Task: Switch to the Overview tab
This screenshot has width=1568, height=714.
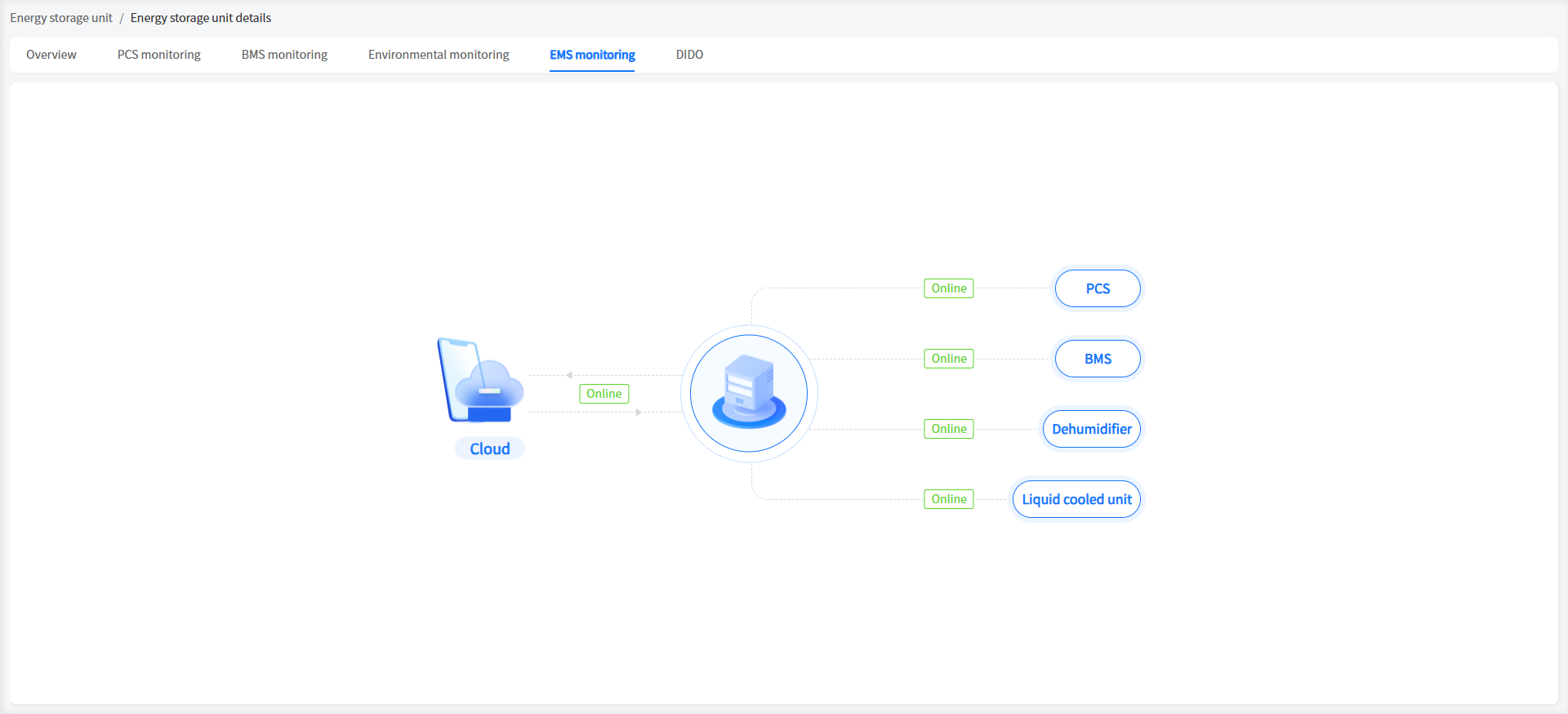Action: (x=51, y=55)
